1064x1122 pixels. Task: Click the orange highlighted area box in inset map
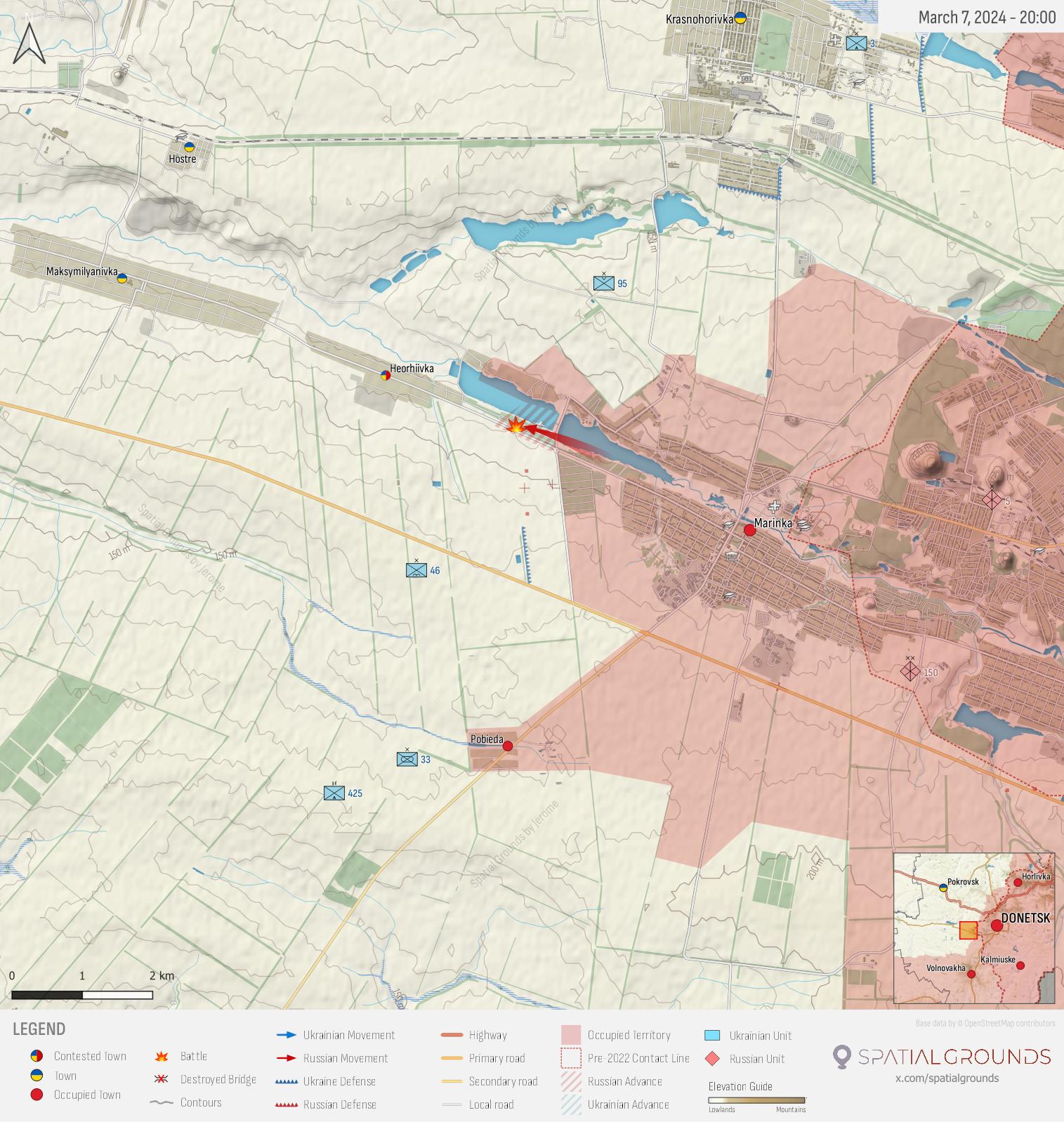(x=968, y=930)
